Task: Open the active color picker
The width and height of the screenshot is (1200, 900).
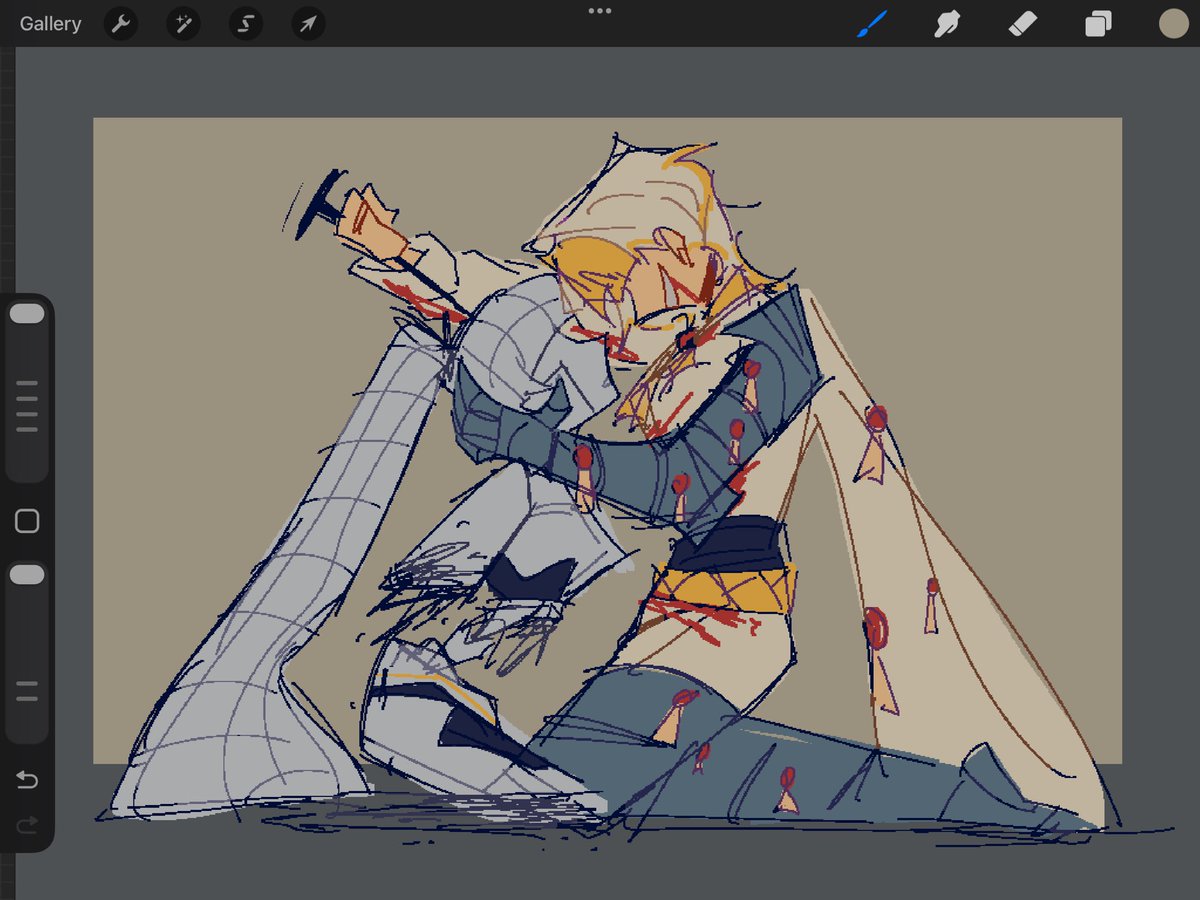Action: (1173, 24)
